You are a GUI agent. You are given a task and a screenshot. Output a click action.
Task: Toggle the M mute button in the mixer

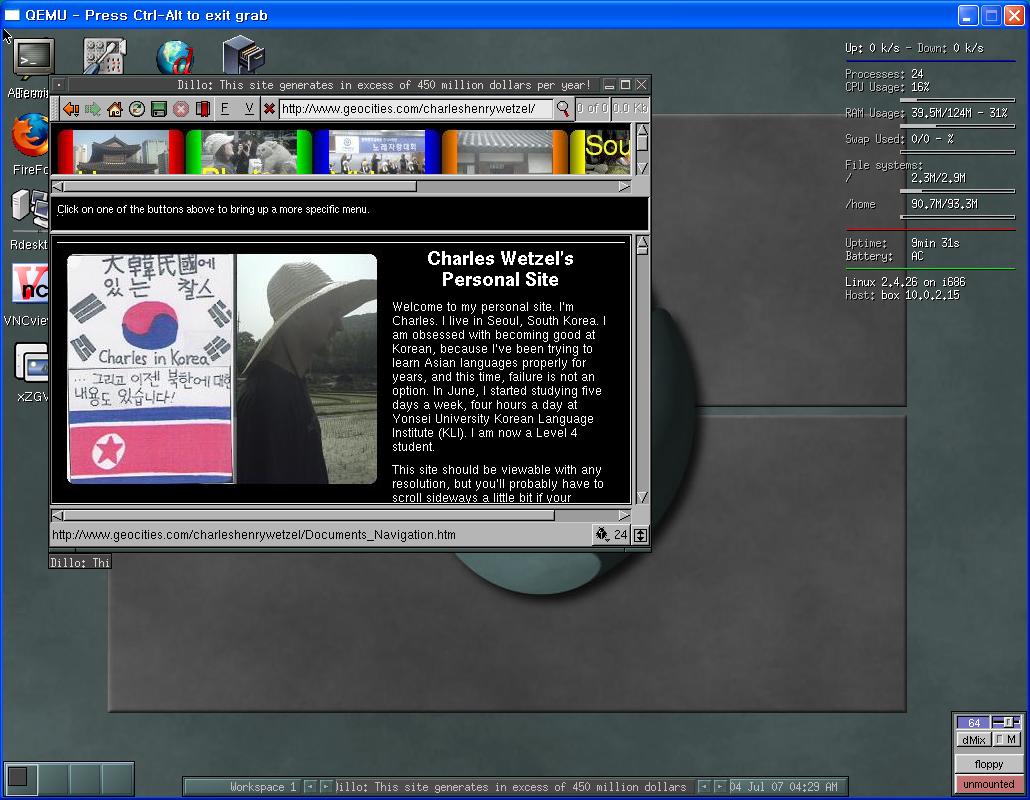[1006, 740]
